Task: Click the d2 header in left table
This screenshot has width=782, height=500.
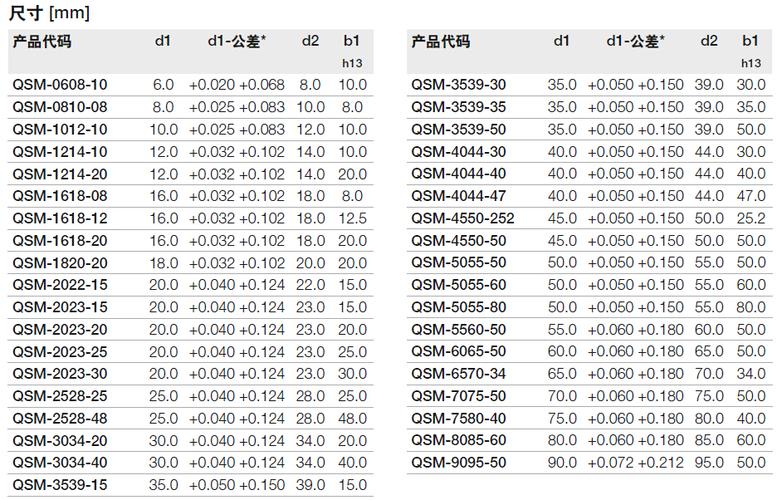Action: [x=310, y=41]
